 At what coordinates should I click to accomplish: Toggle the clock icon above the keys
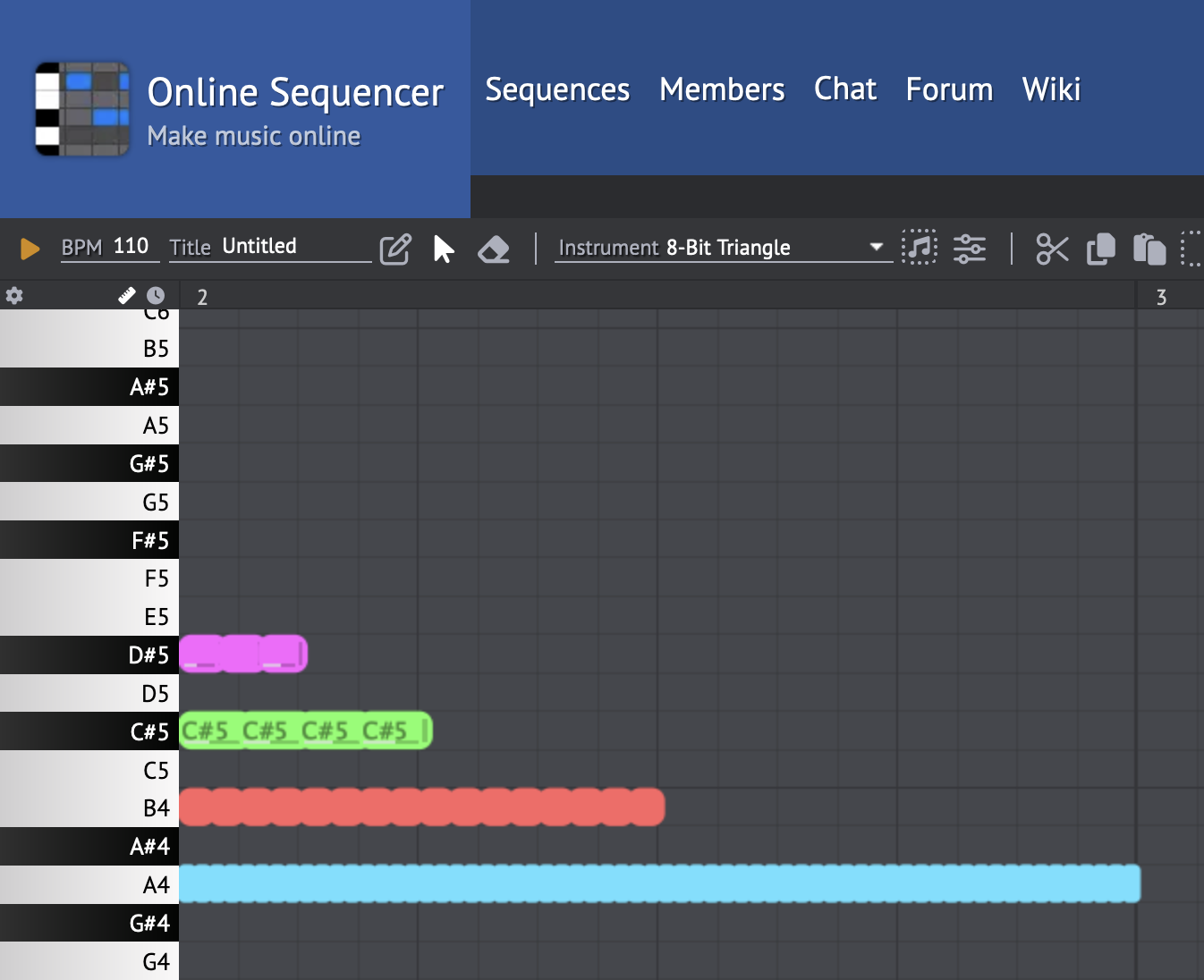pos(156,295)
